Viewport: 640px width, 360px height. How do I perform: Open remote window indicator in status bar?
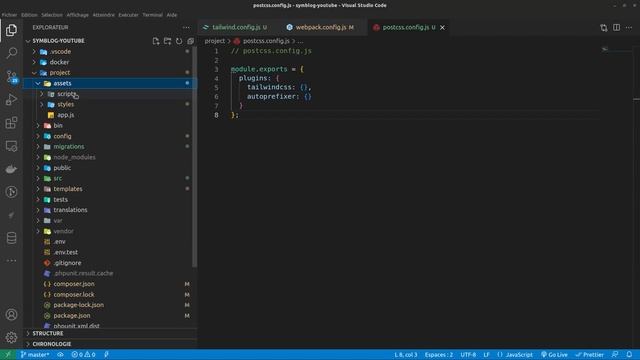click(x=7, y=355)
